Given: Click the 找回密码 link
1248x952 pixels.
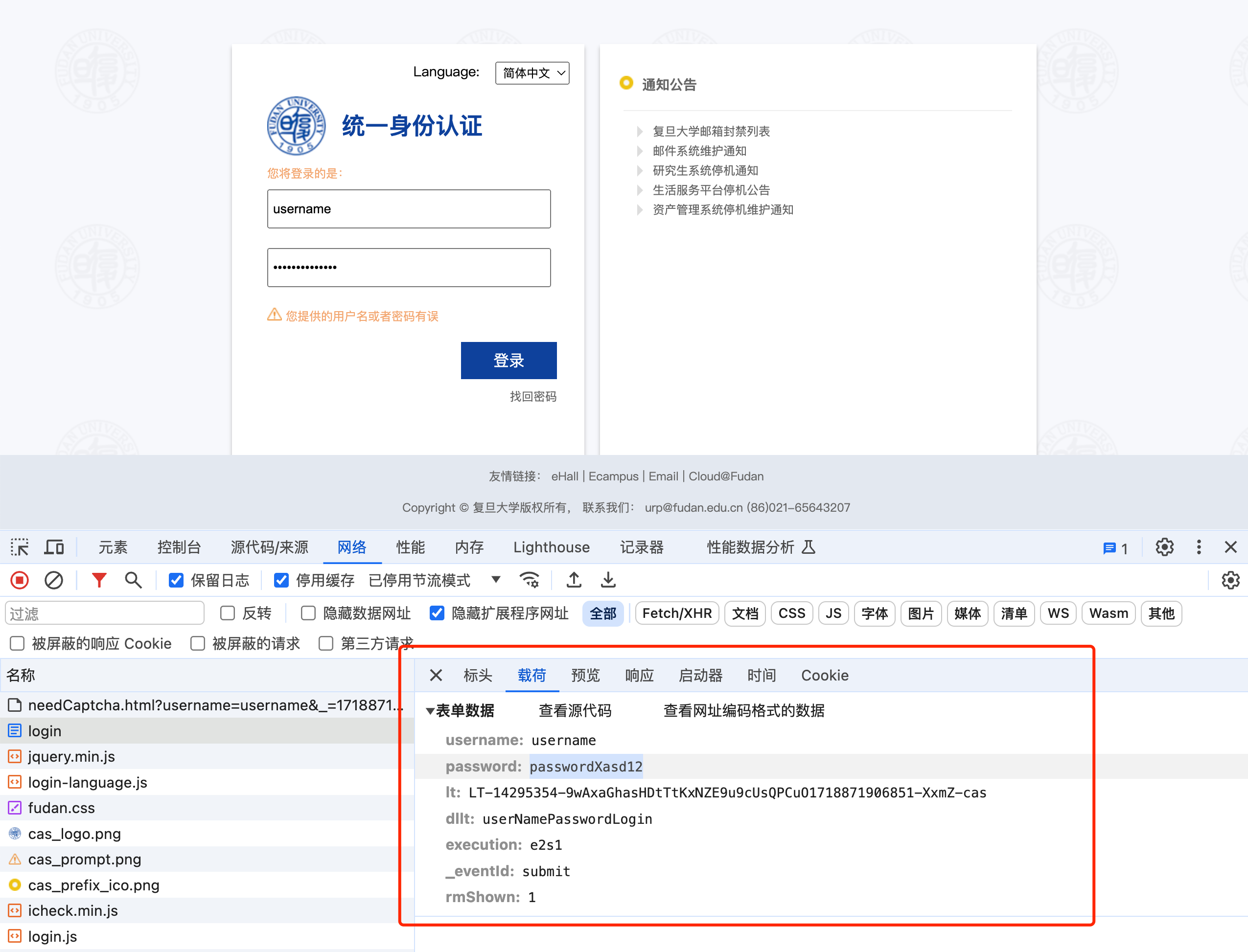Looking at the screenshot, I should (x=533, y=397).
